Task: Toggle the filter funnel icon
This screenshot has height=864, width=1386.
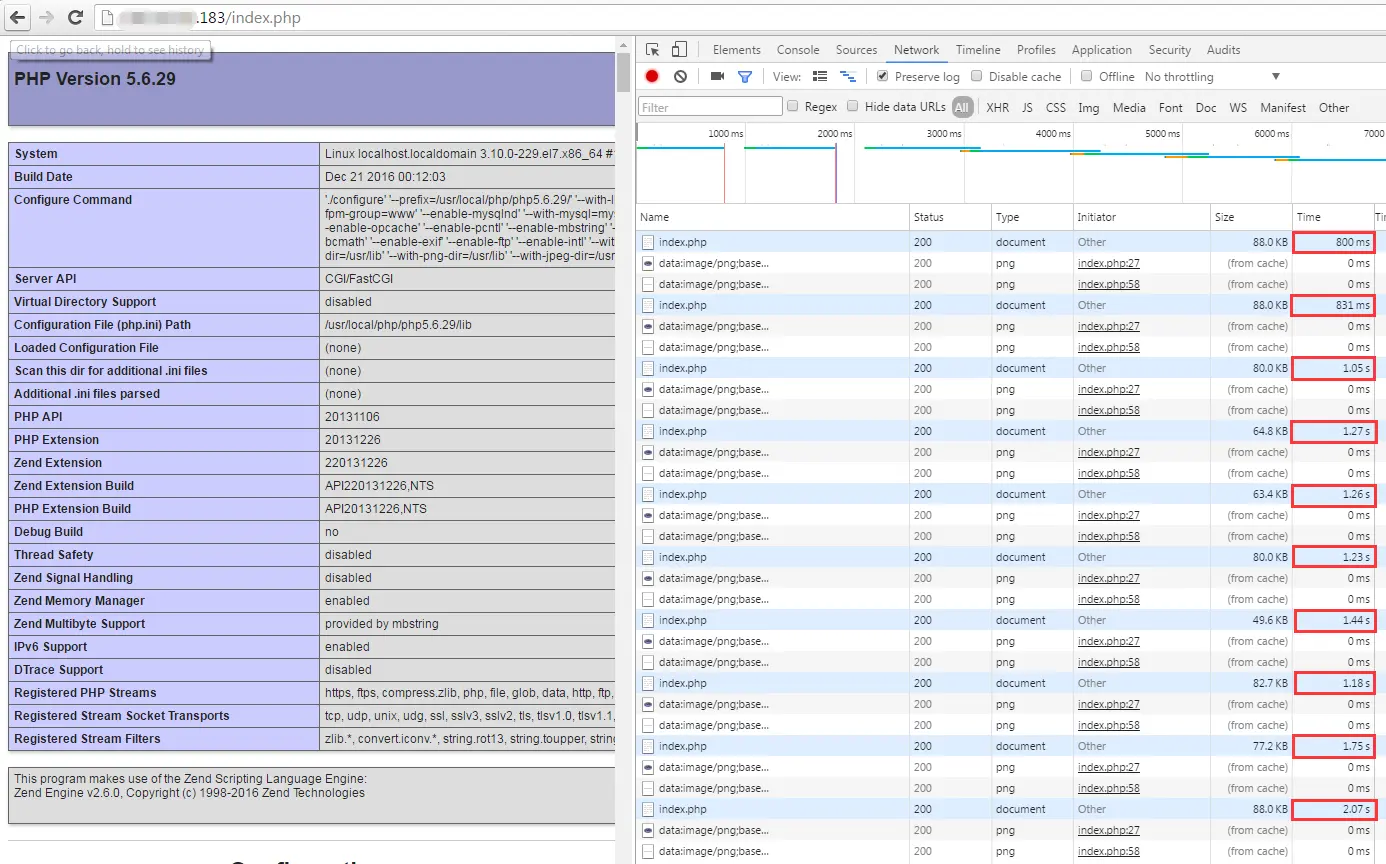Action: 745,76
